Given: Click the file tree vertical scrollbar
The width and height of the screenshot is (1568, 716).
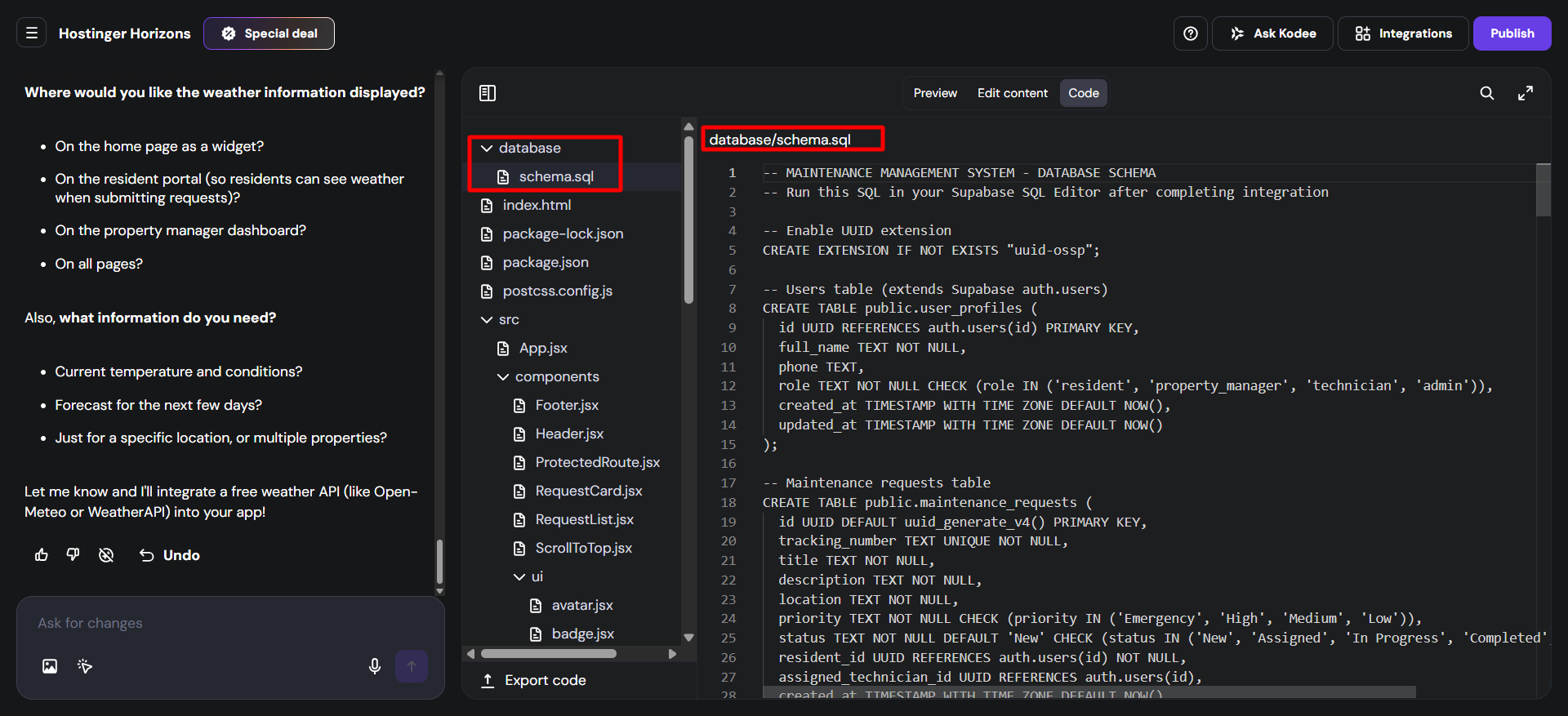Looking at the screenshot, I should [x=688, y=220].
